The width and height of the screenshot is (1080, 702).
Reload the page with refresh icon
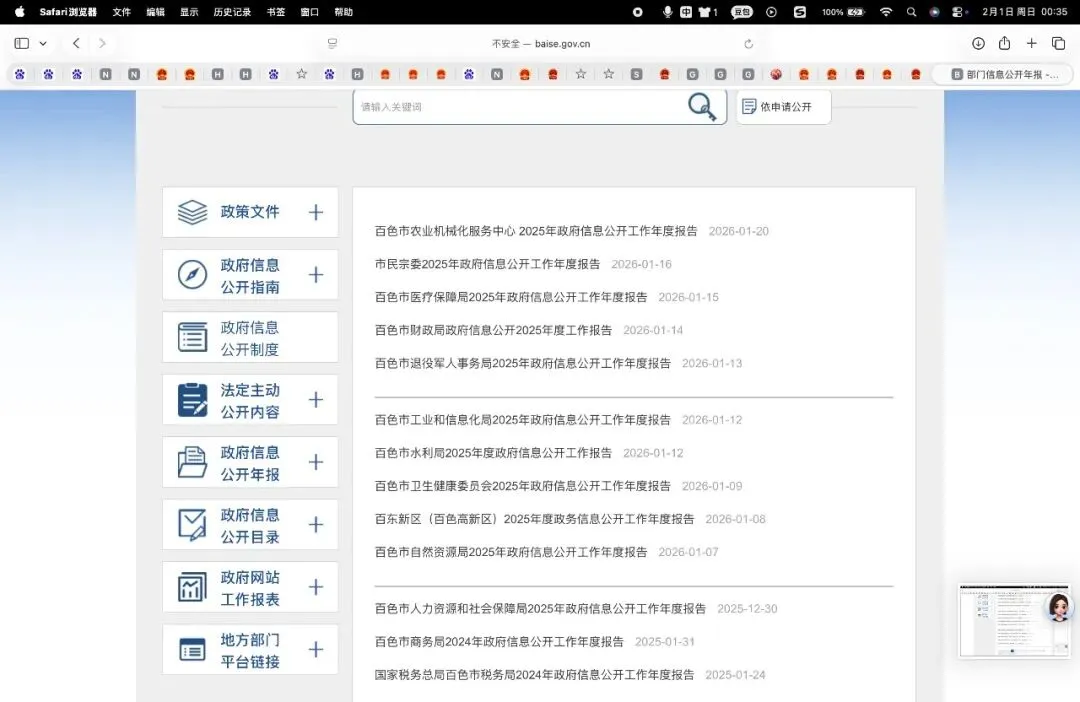click(x=748, y=44)
